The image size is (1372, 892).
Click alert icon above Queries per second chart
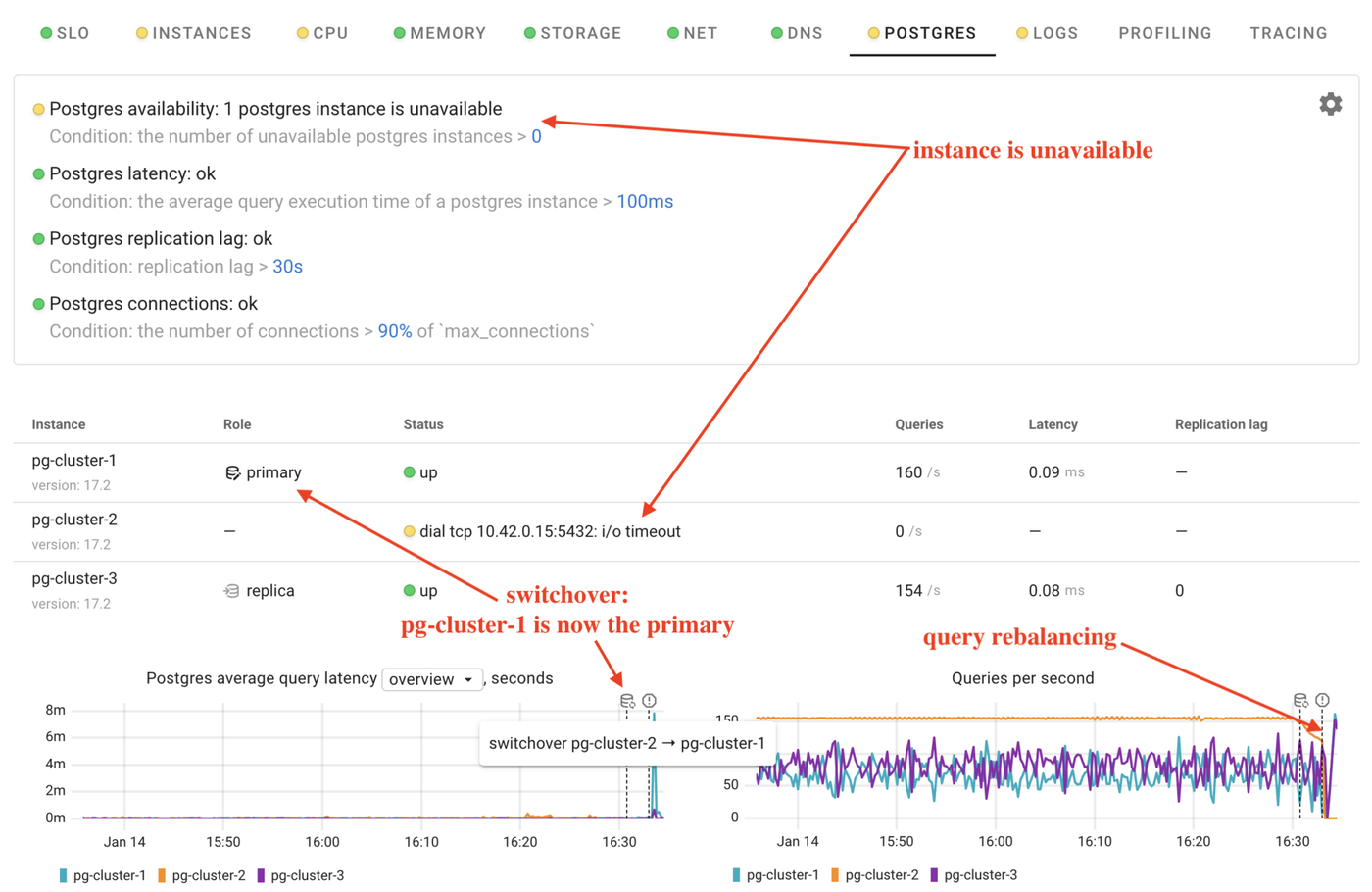tap(1322, 701)
